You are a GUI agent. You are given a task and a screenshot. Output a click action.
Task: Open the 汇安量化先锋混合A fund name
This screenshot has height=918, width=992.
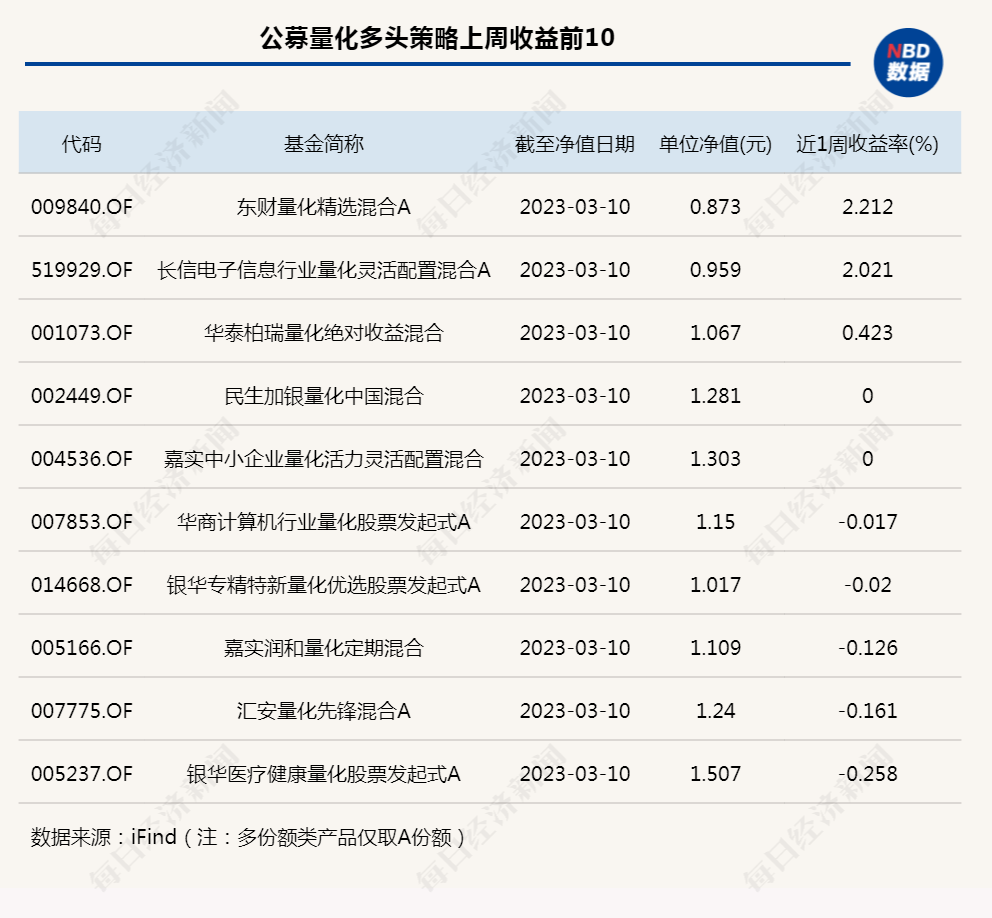tap(323, 711)
